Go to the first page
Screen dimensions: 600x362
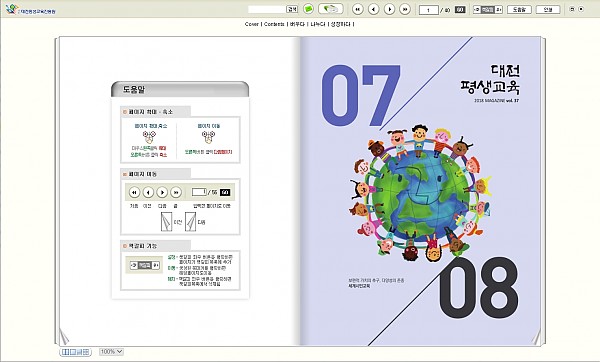click(x=358, y=9)
